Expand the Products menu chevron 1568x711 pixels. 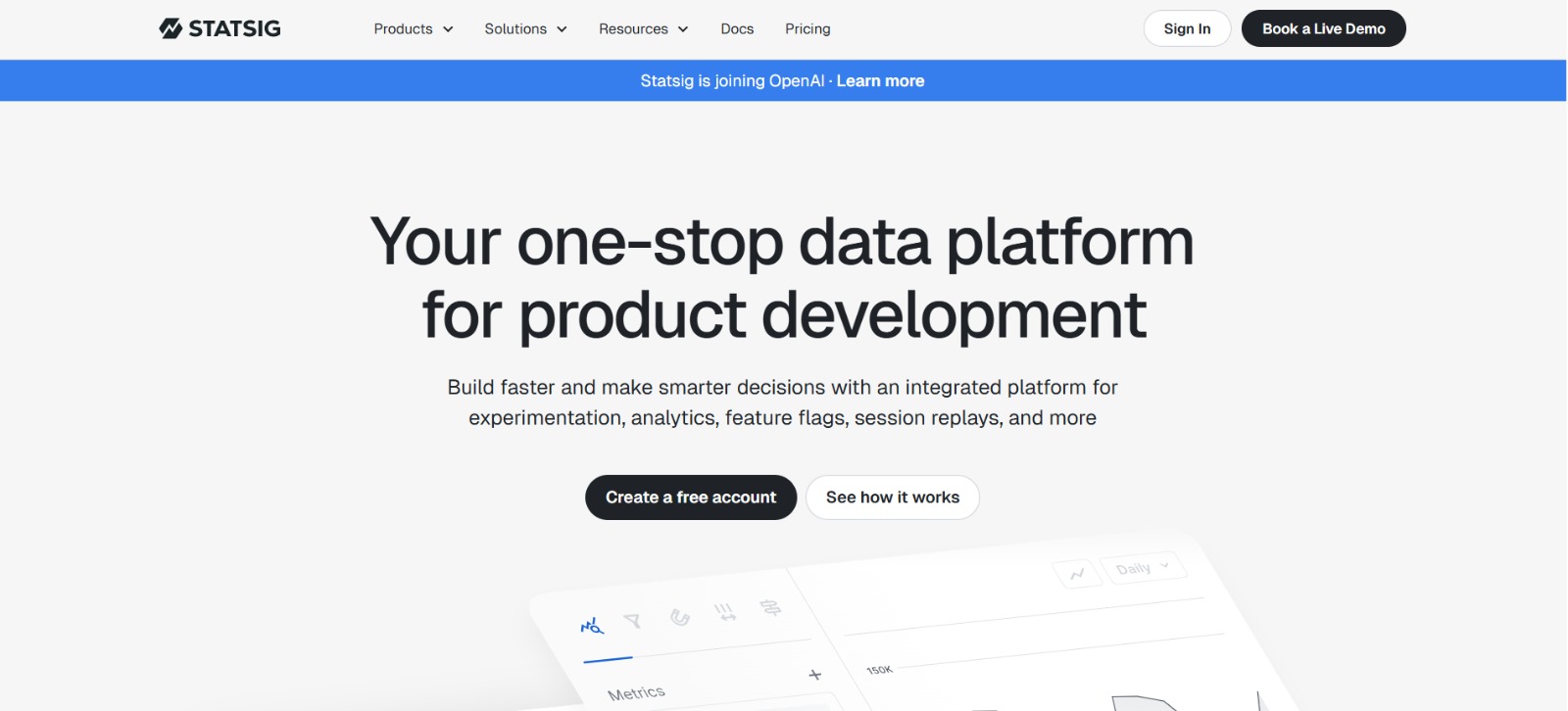(448, 29)
